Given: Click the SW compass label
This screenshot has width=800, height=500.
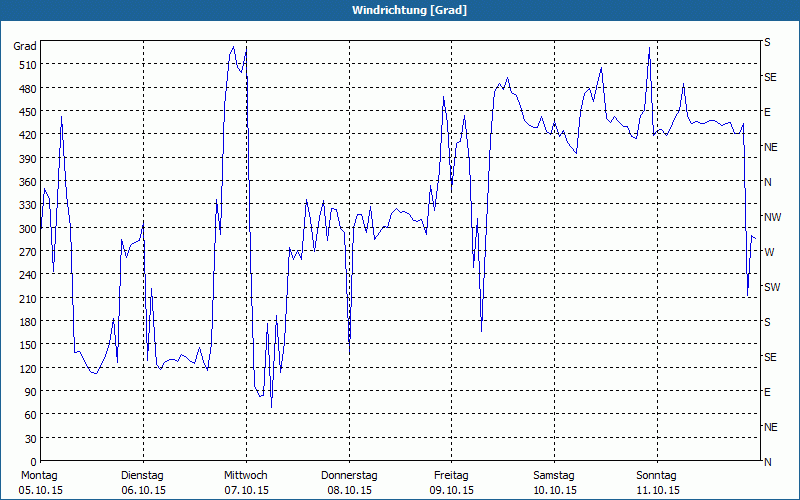Looking at the screenshot, I should click(x=772, y=287).
